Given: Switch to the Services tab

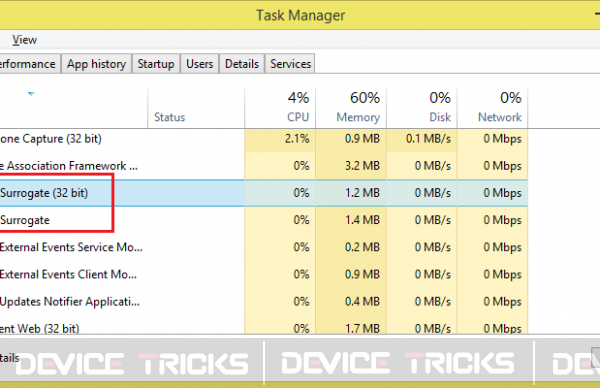Looking at the screenshot, I should [290, 64].
